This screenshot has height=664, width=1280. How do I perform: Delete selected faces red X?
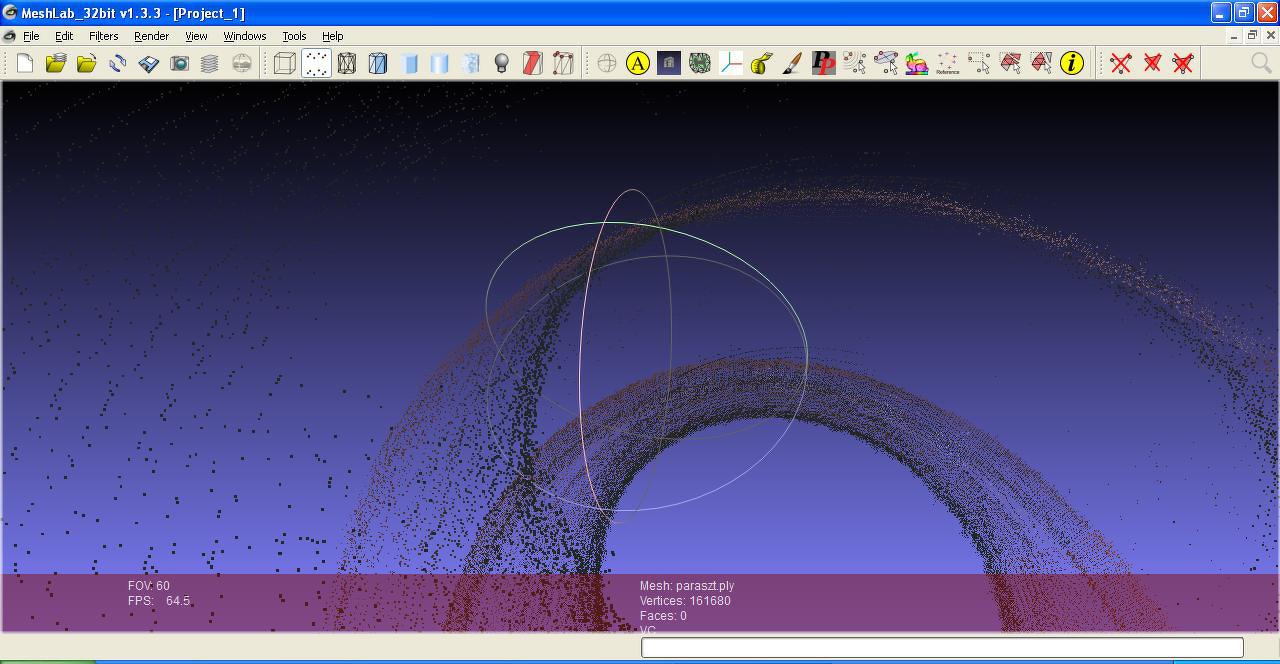tap(1152, 63)
